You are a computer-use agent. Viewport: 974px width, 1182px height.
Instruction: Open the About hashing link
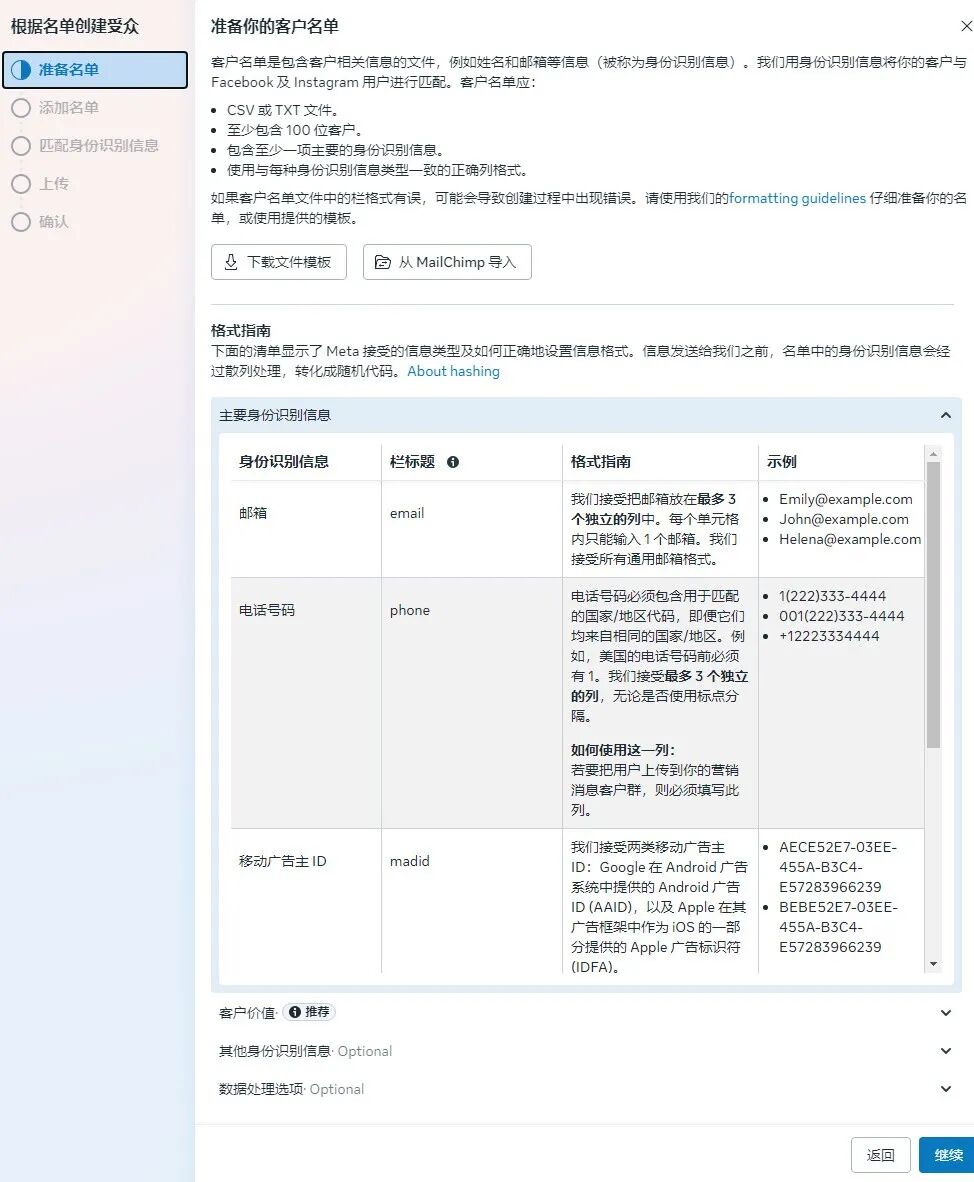coord(453,371)
